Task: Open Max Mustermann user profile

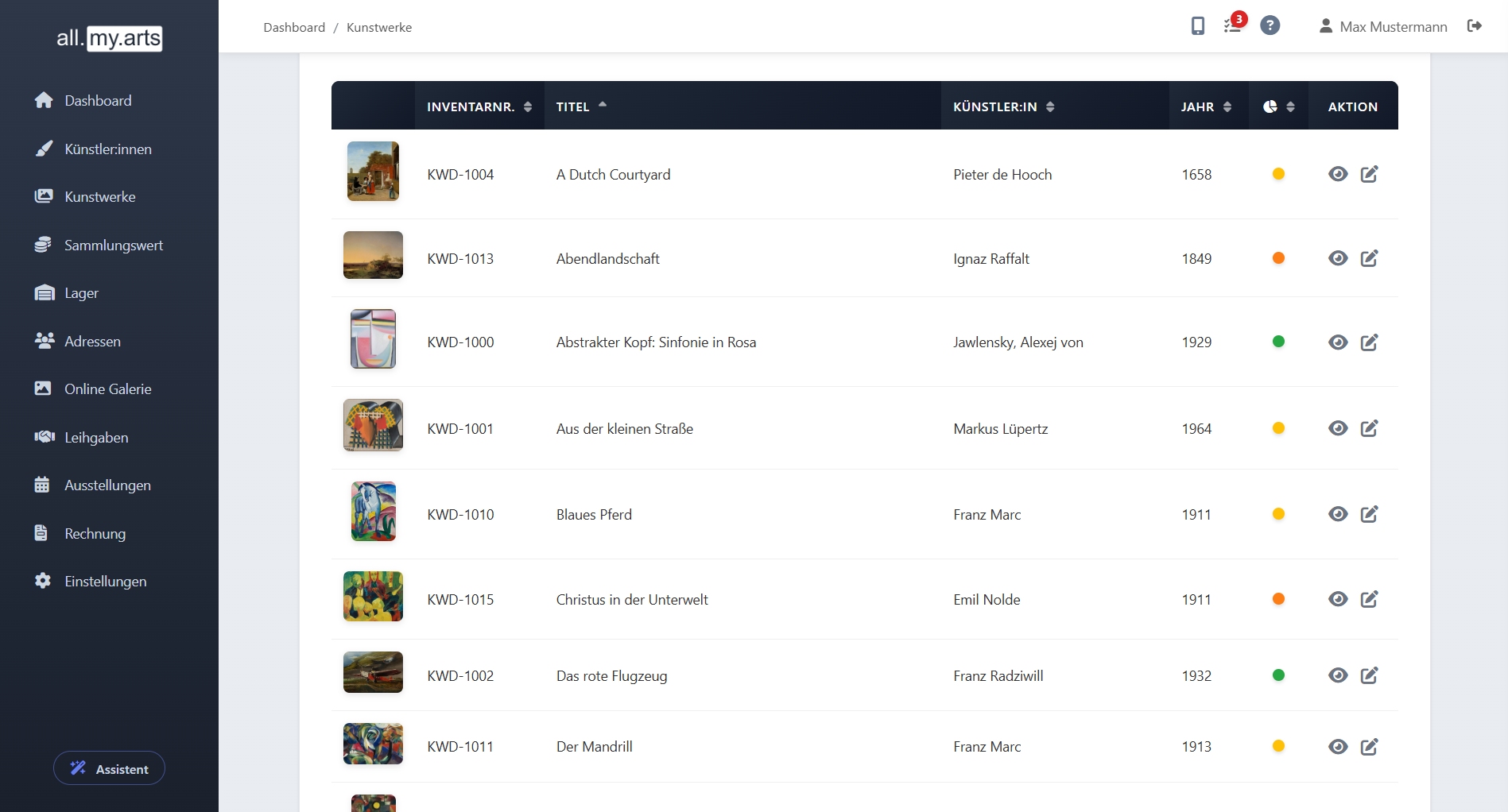Action: (x=1383, y=27)
